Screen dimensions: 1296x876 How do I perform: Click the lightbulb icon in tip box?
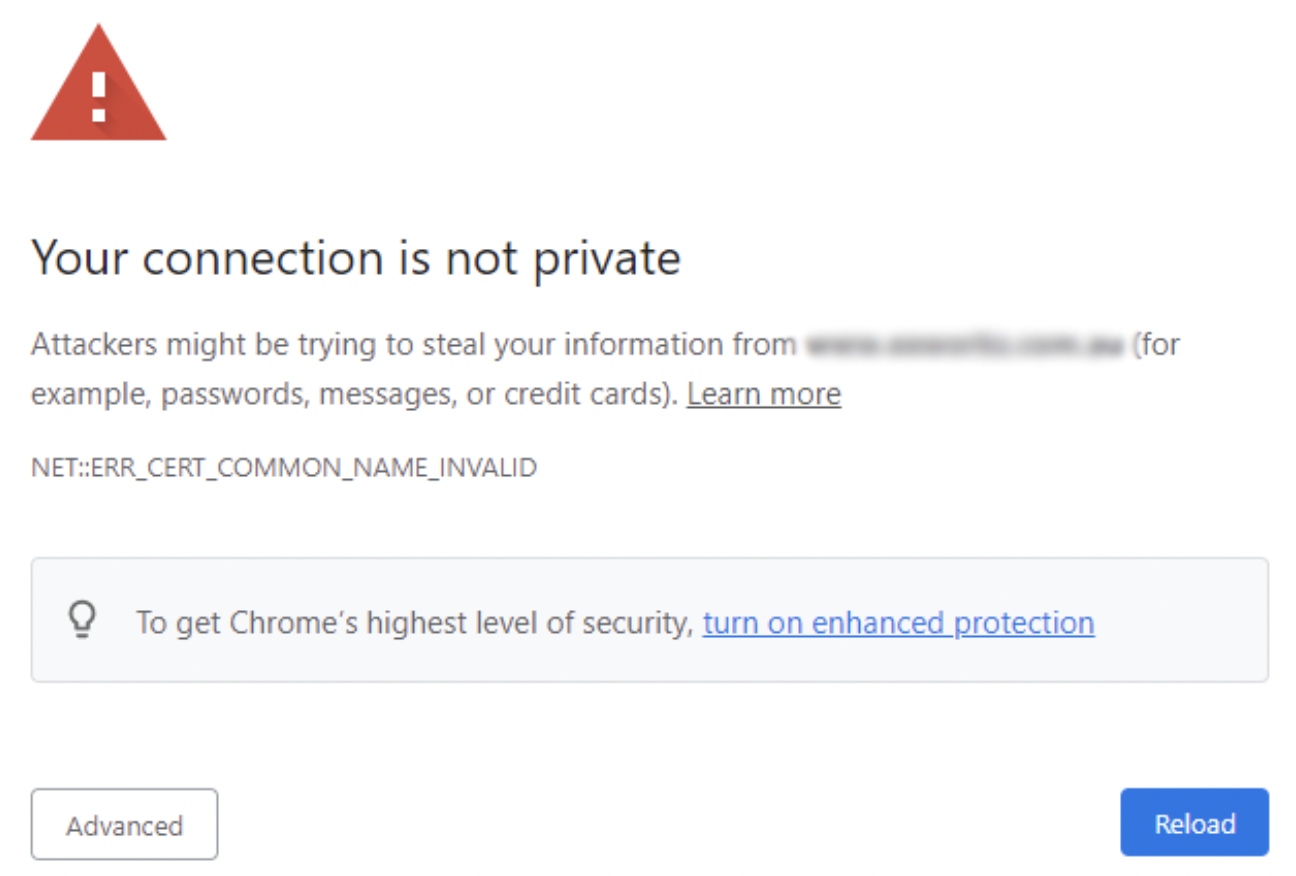point(82,621)
